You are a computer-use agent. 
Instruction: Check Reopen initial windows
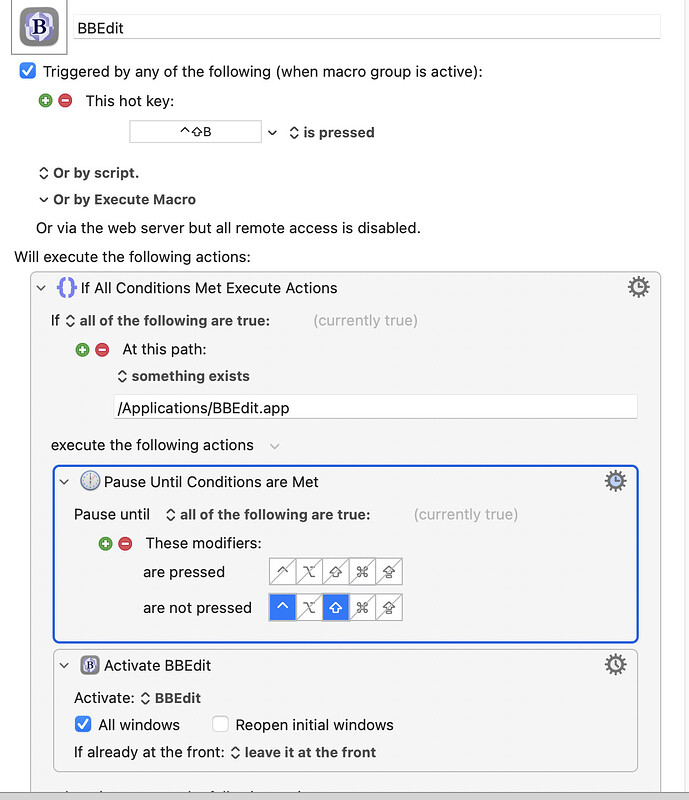pos(219,724)
